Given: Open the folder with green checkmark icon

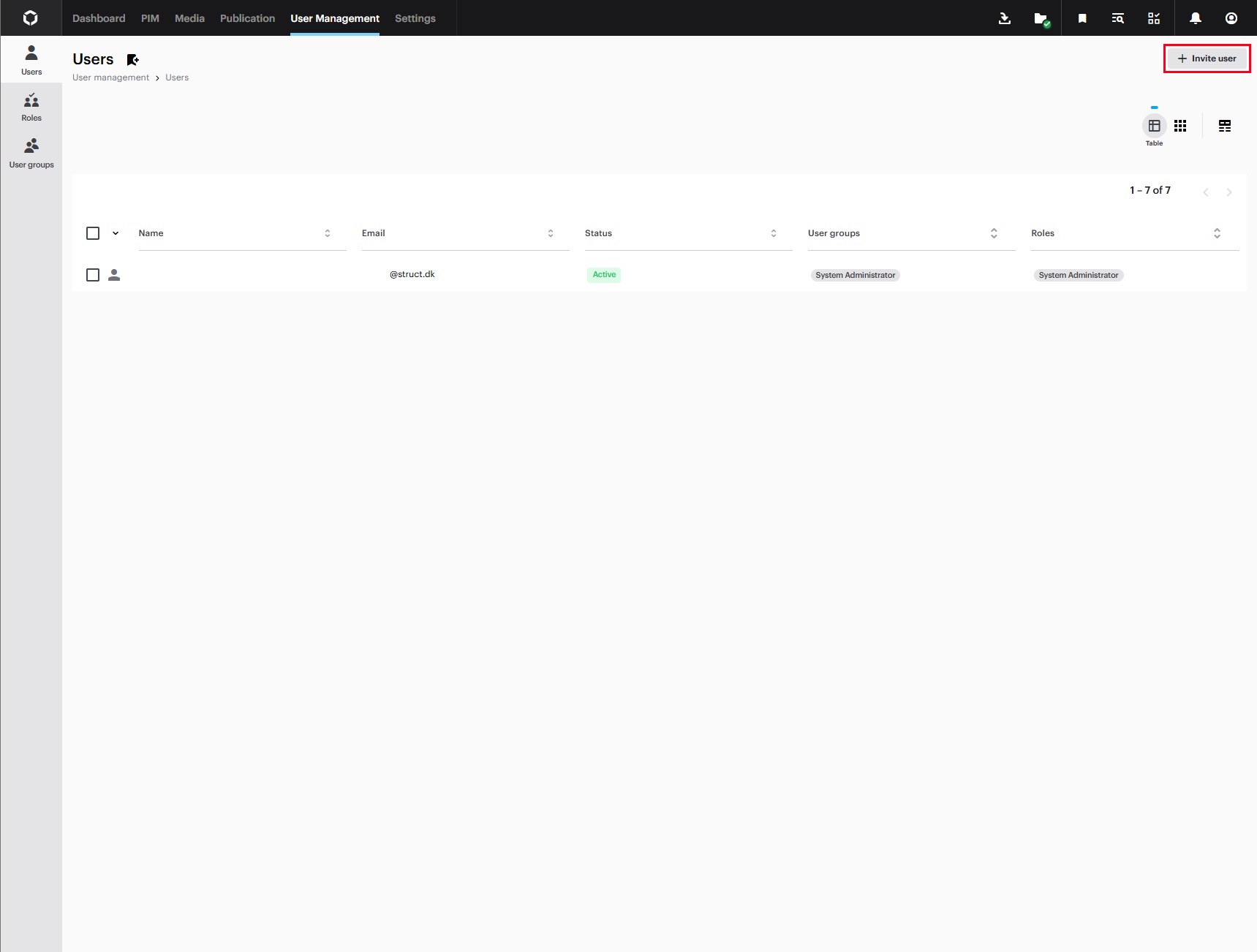Looking at the screenshot, I should tap(1041, 18).
